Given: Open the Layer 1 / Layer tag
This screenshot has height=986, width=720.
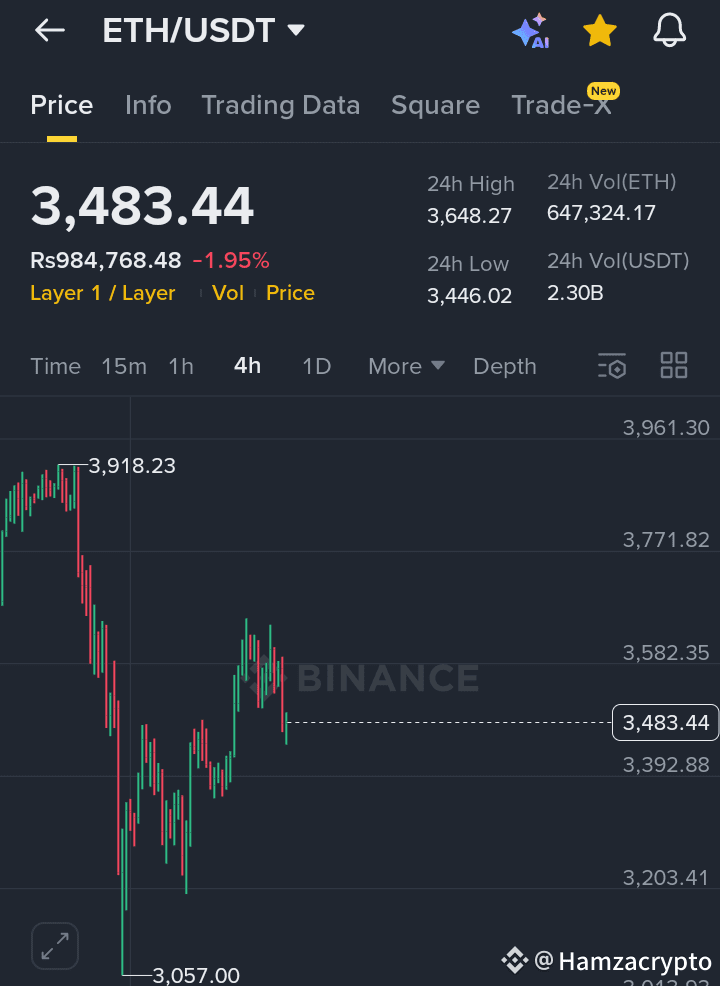Looking at the screenshot, I should coord(102,293).
